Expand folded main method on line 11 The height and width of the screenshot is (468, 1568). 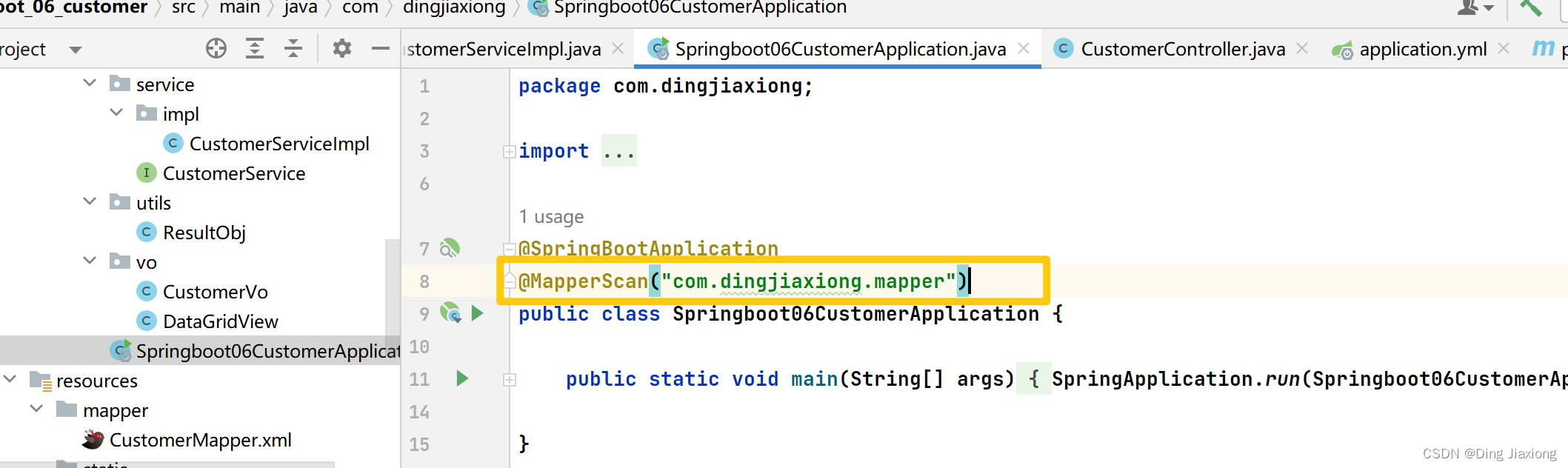tap(509, 380)
